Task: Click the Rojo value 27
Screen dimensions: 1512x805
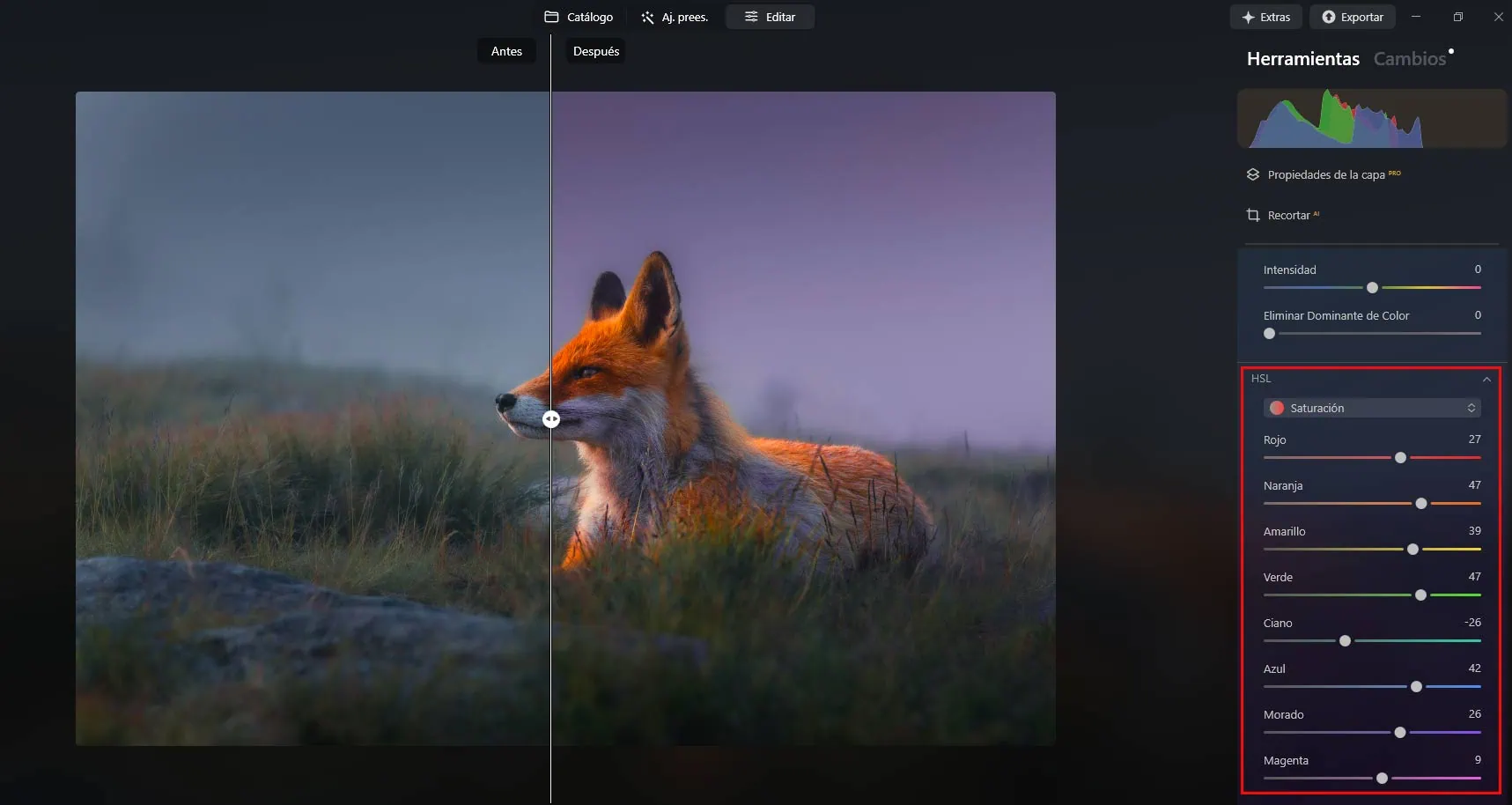Action: point(1474,439)
